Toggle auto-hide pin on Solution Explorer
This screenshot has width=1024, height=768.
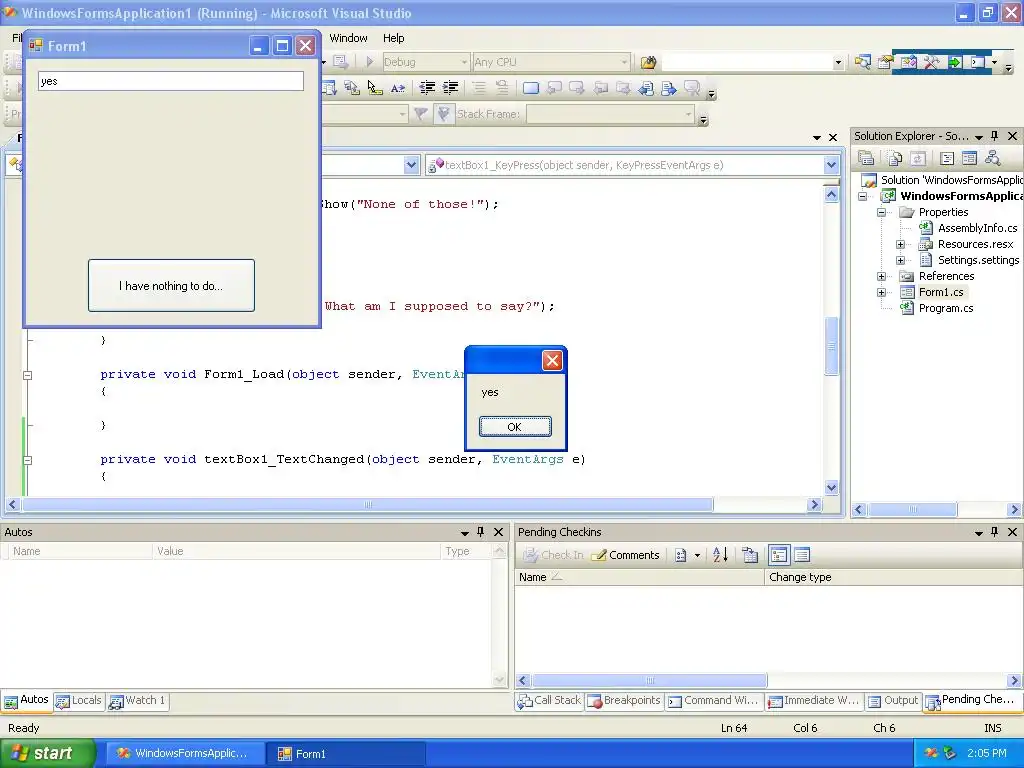tap(995, 136)
